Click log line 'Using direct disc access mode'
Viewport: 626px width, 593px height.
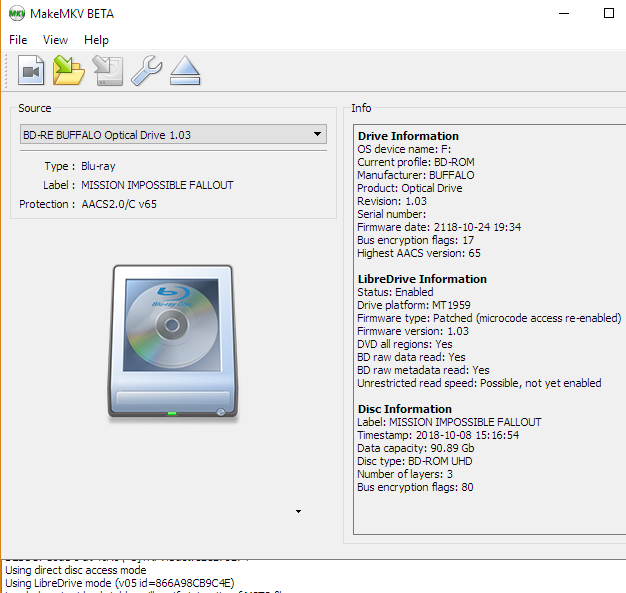point(76,570)
